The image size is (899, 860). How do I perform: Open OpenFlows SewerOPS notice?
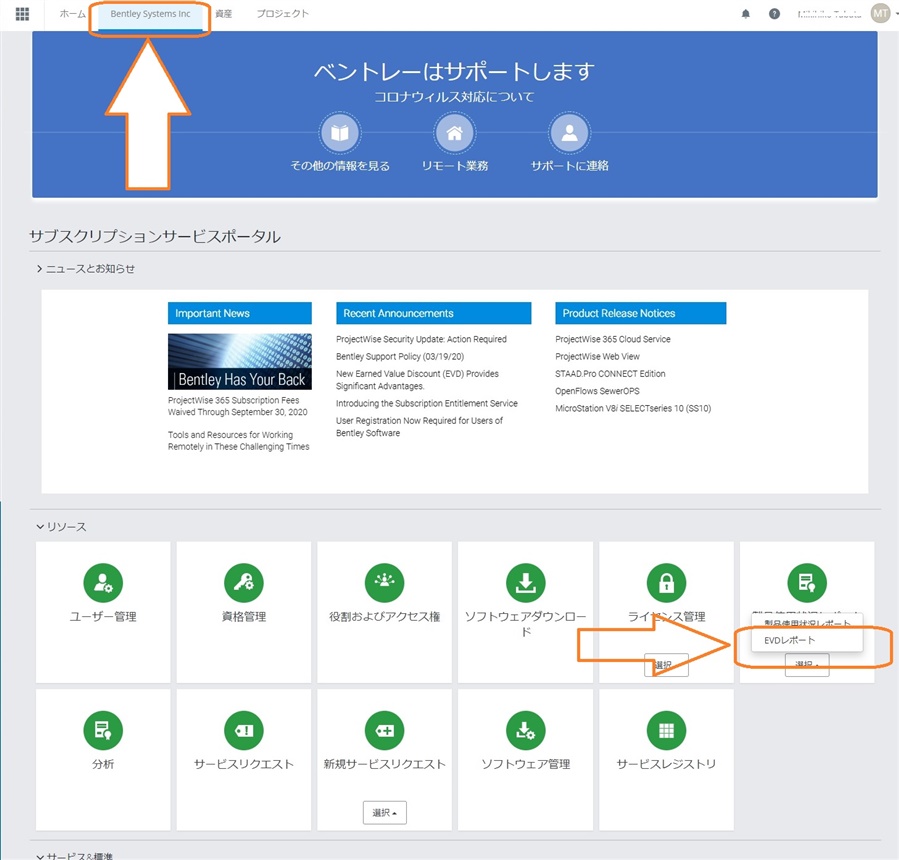pyautogui.click(x=597, y=391)
